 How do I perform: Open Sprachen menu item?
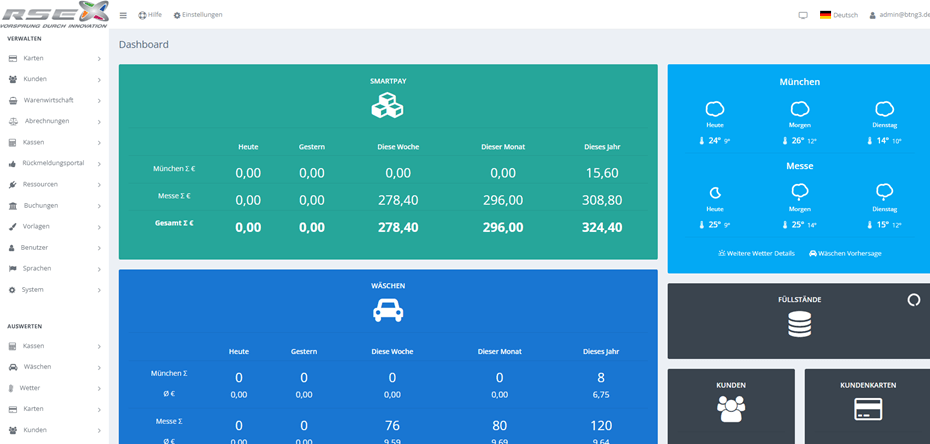point(54,269)
